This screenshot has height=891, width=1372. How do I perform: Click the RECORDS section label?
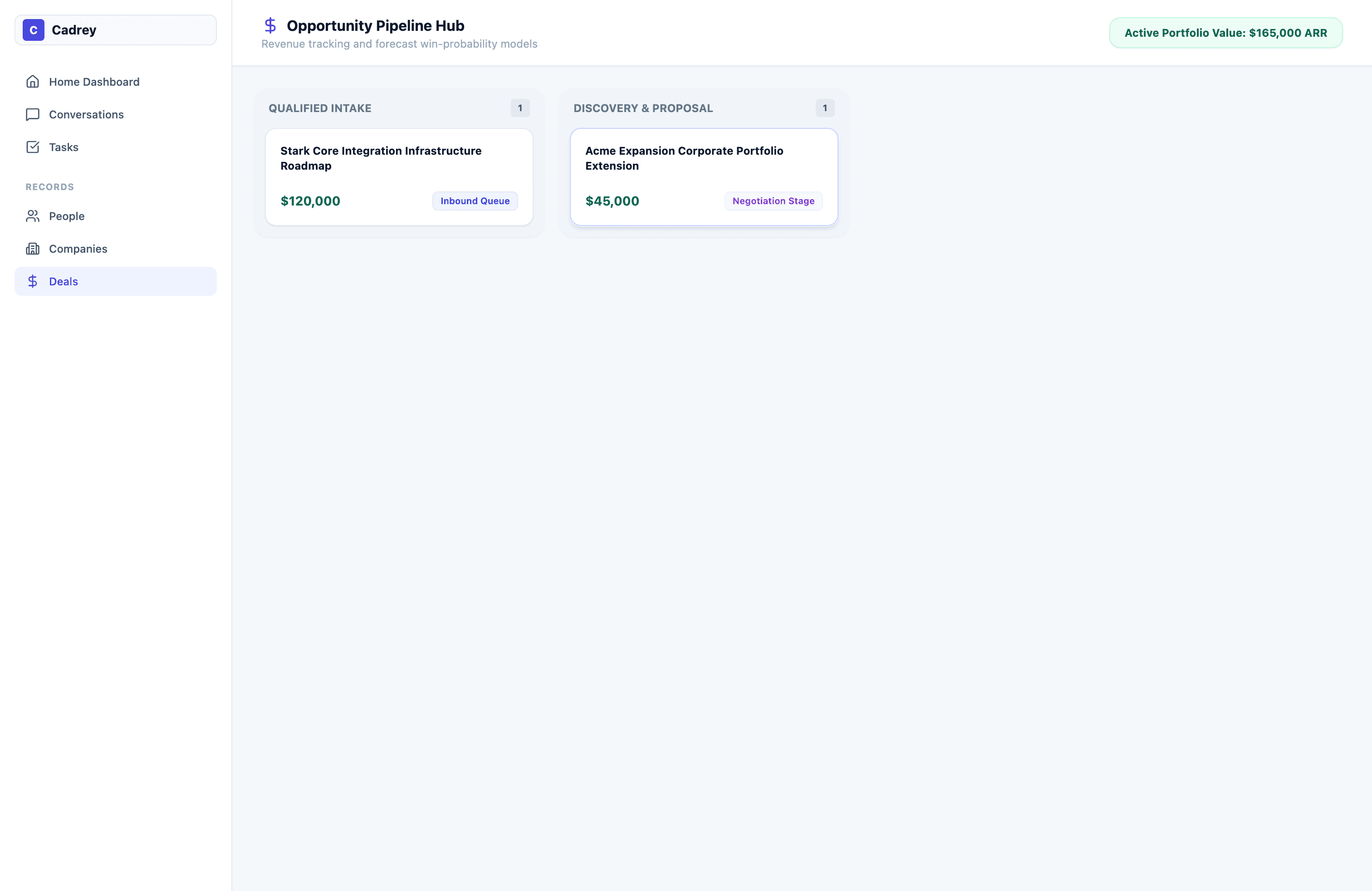(49, 187)
